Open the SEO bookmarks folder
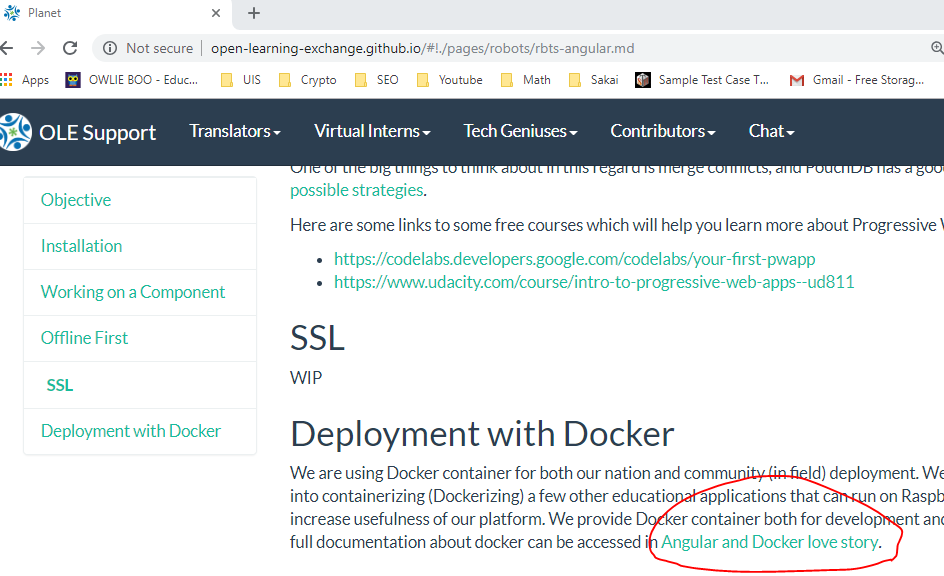Screen dimensions: 944x576 pyautogui.click(x=377, y=79)
